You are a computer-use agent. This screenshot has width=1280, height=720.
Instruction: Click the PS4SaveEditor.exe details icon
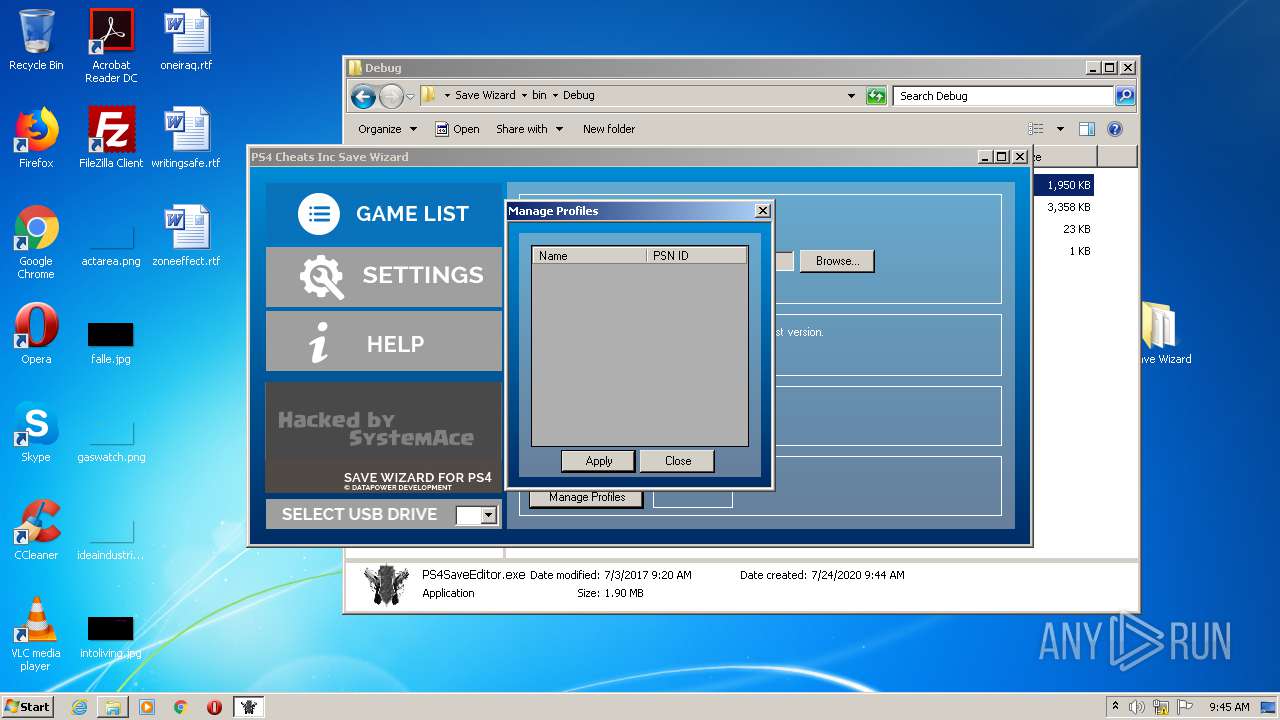point(386,585)
